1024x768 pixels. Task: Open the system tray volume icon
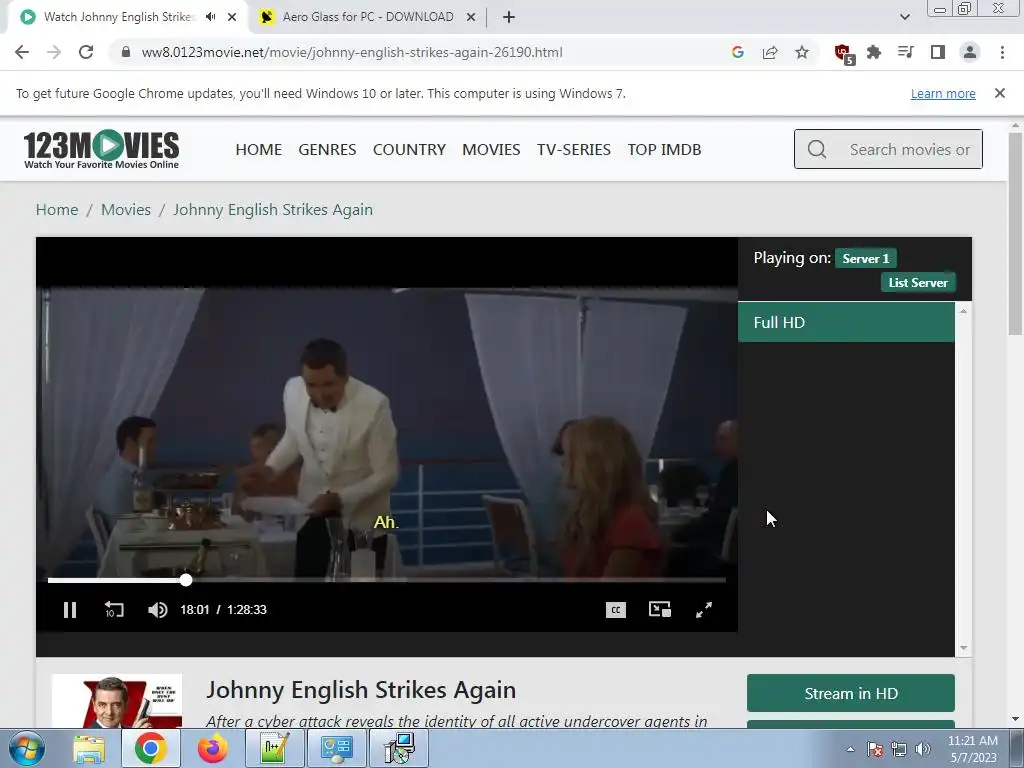(x=923, y=749)
